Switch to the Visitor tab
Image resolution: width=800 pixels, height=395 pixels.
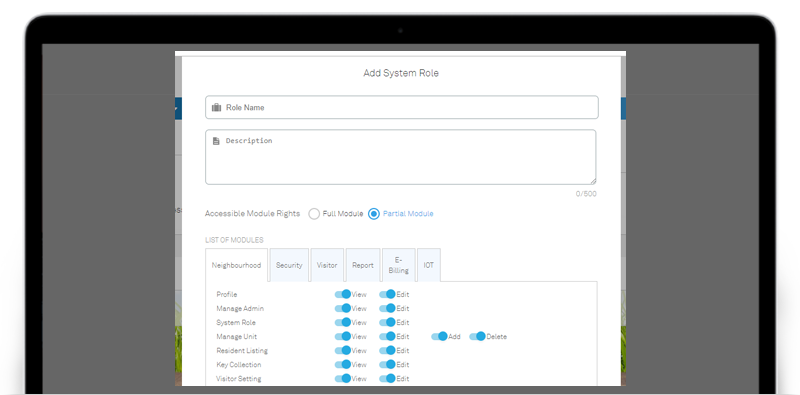(327, 265)
